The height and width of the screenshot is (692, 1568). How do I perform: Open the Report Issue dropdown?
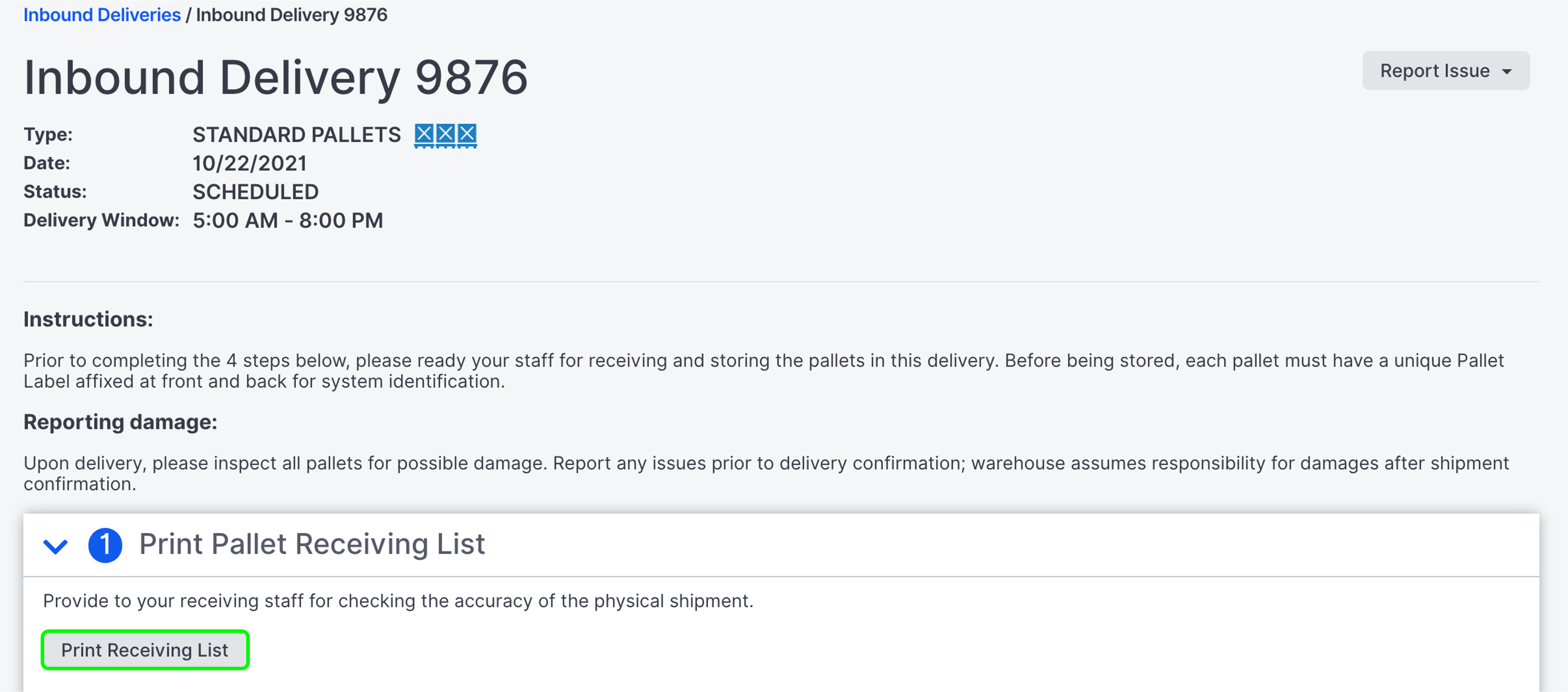[1445, 71]
